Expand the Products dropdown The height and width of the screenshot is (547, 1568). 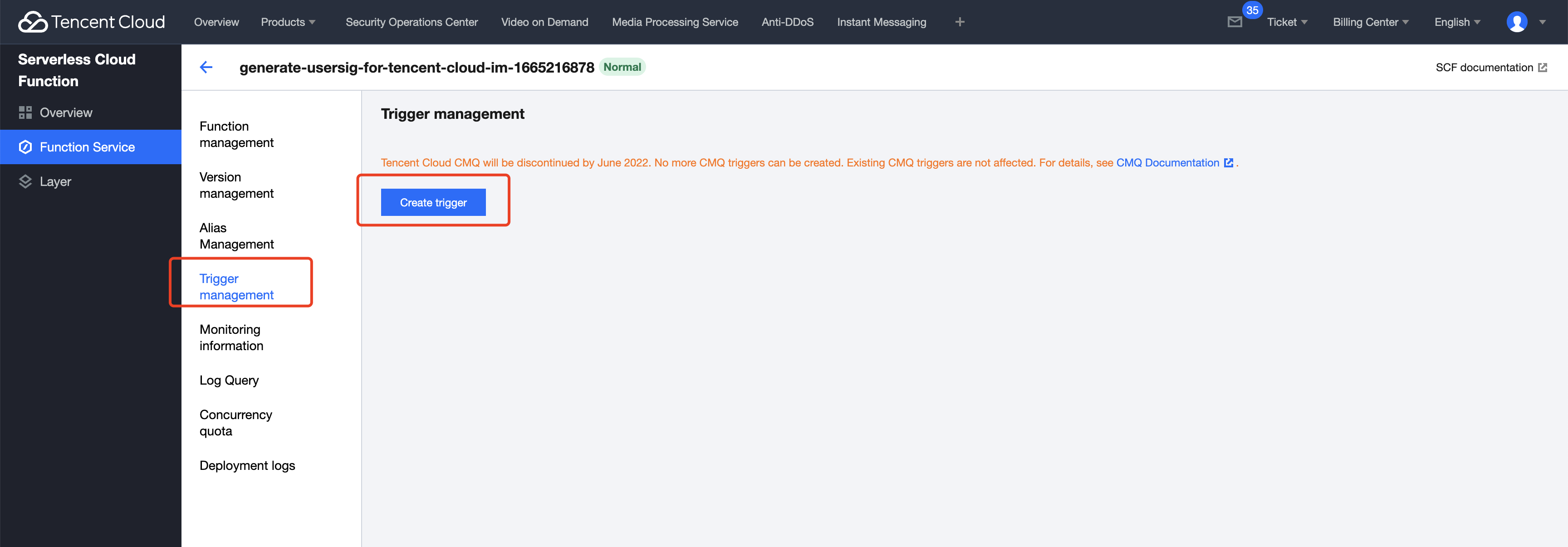click(x=288, y=22)
